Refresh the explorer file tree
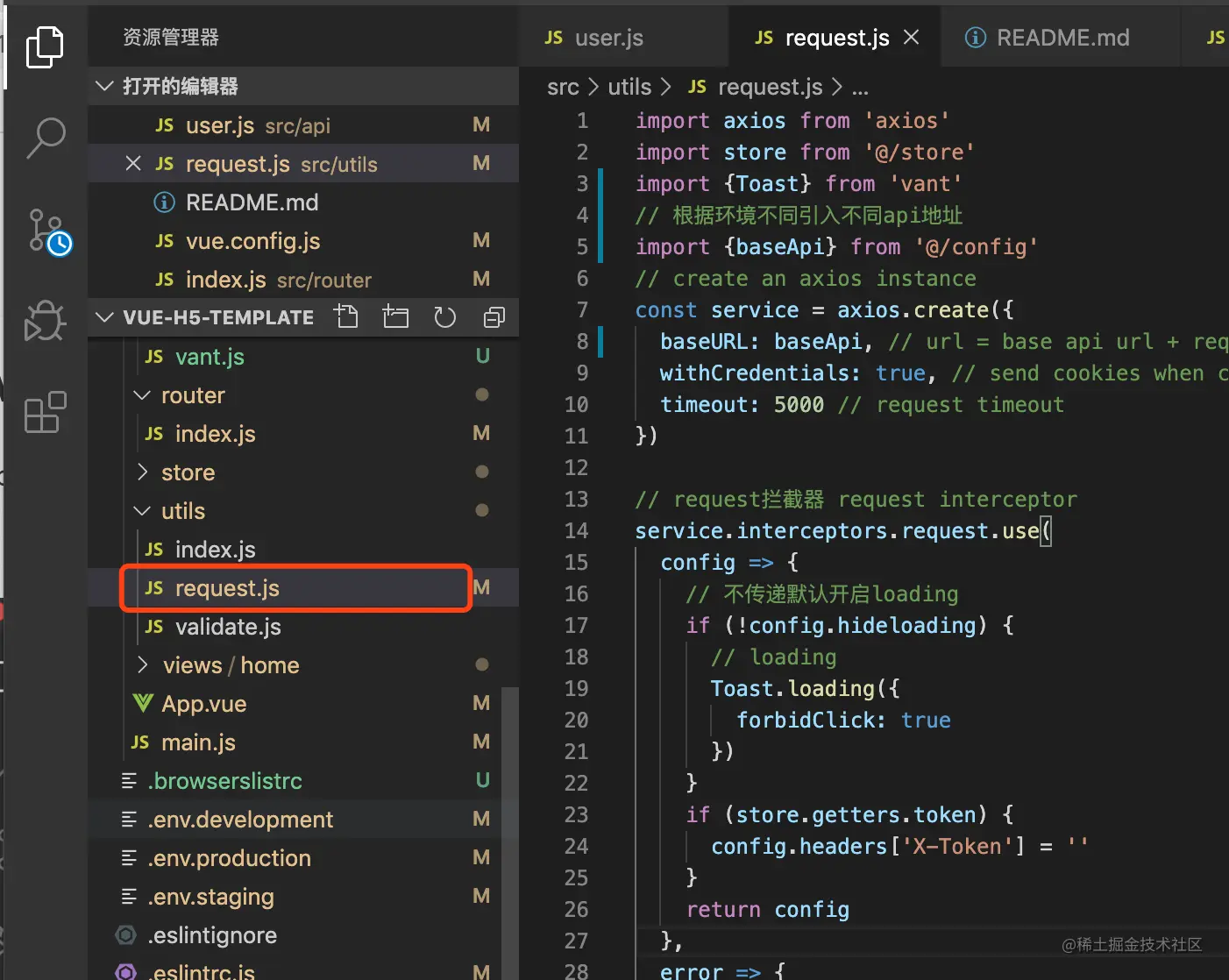The height and width of the screenshot is (980, 1229). click(445, 316)
